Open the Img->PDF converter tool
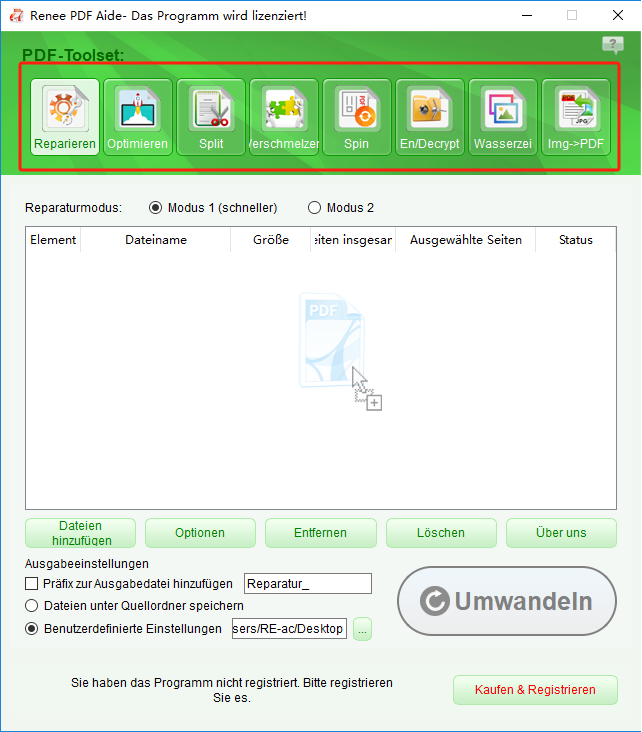Screen dimensions: 642x732 pyautogui.click(x=576, y=117)
